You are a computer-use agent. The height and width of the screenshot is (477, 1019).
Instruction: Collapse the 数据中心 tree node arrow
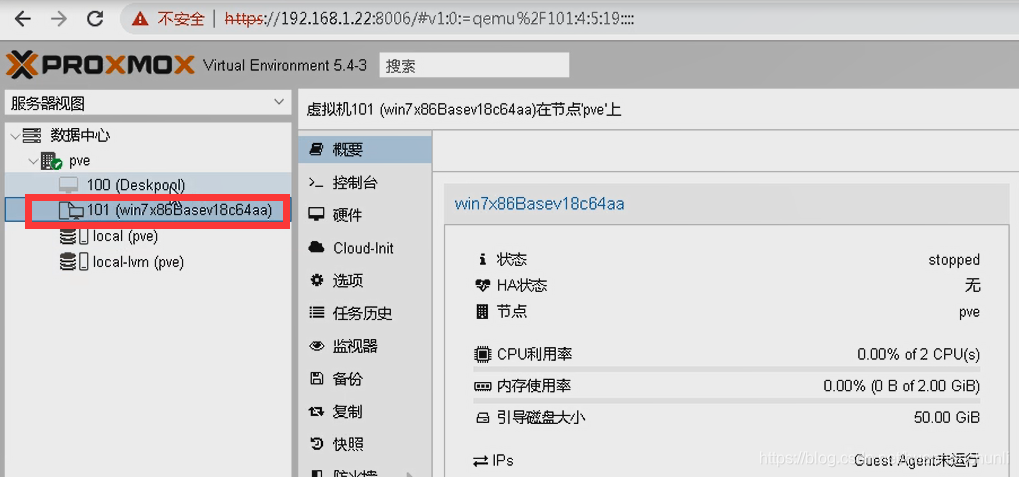pyautogui.click(x=15, y=136)
